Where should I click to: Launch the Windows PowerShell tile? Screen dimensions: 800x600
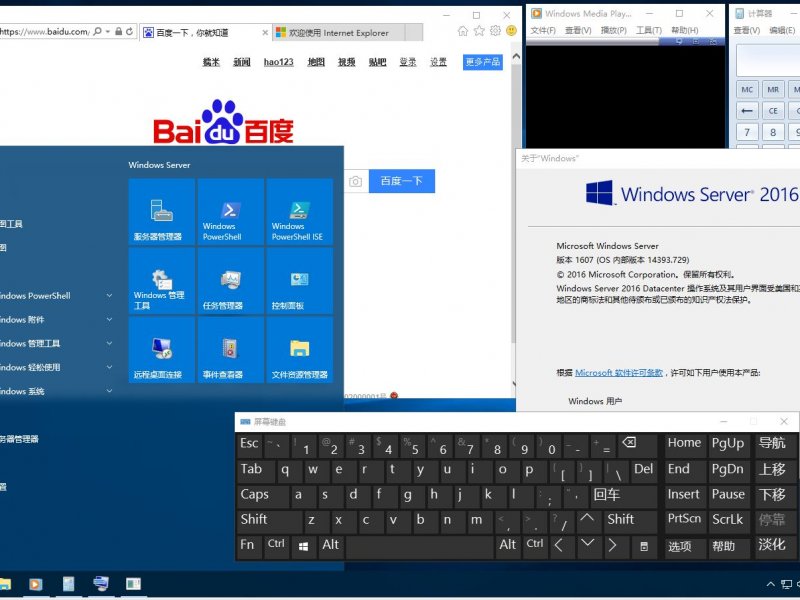coord(231,211)
